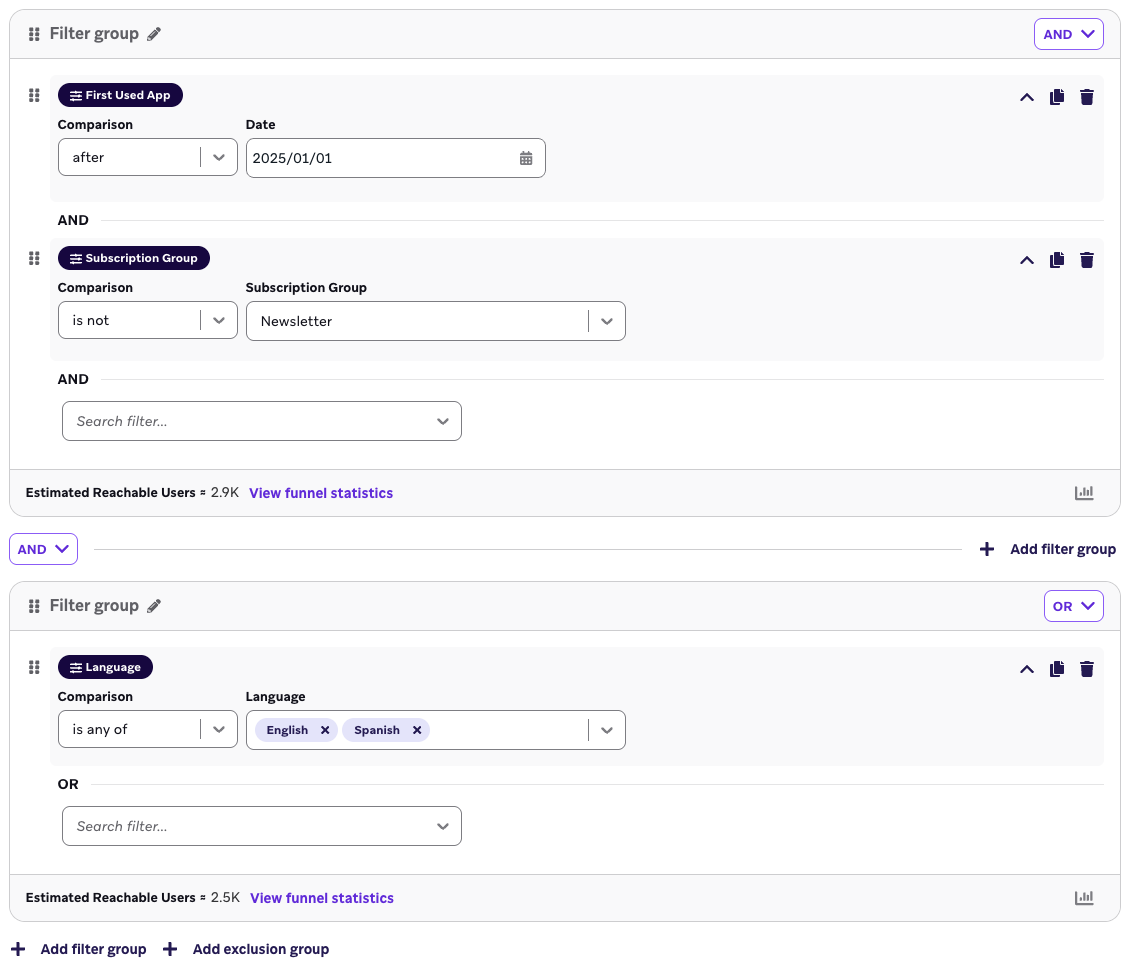The height and width of the screenshot is (974, 1134).
Task: Open Search filter dropdown in first group
Action: point(262,422)
